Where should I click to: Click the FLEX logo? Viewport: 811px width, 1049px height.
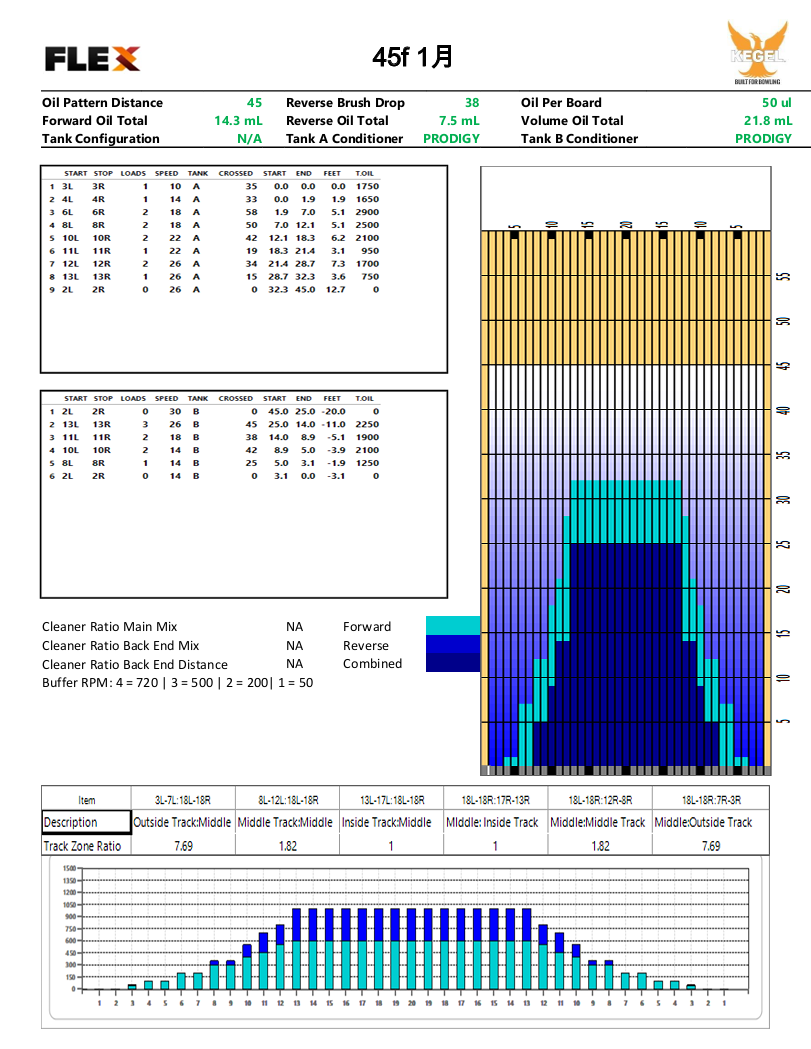point(92,59)
